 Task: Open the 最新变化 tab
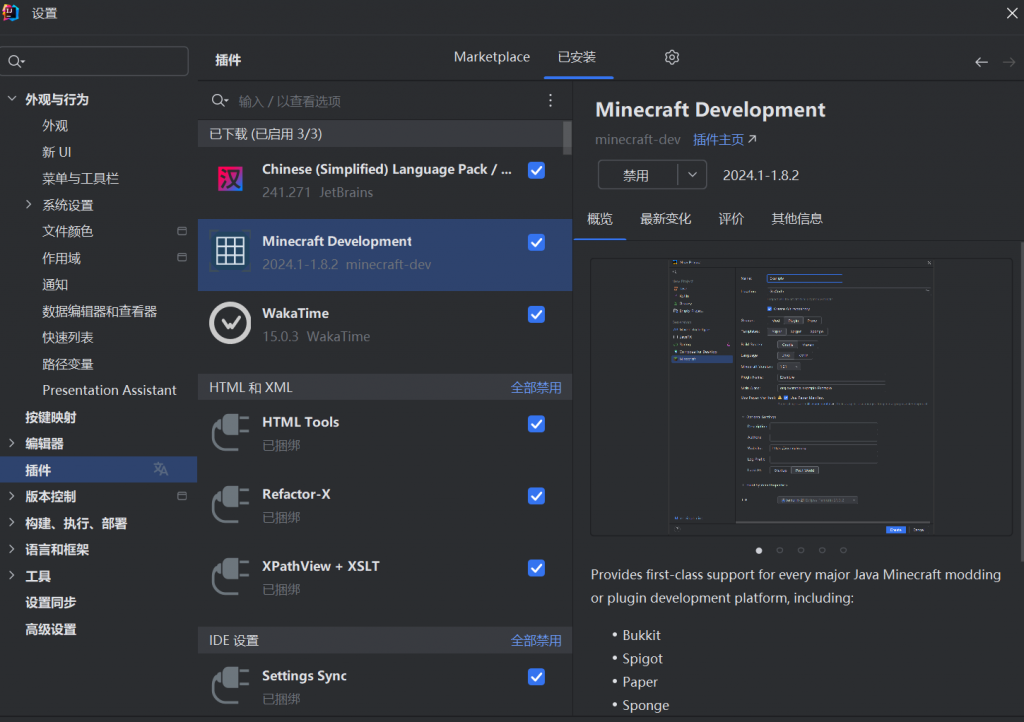pyautogui.click(x=665, y=219)
